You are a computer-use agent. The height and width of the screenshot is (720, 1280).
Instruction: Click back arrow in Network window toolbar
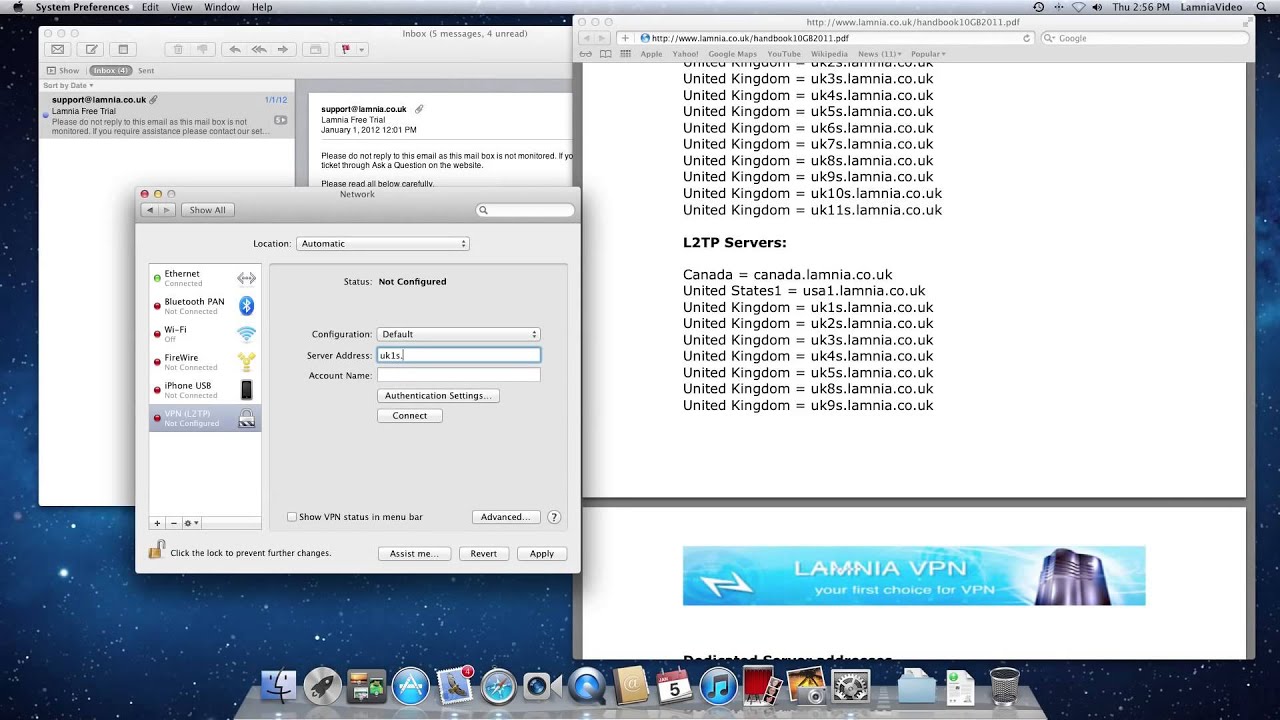tap(150, 210)
